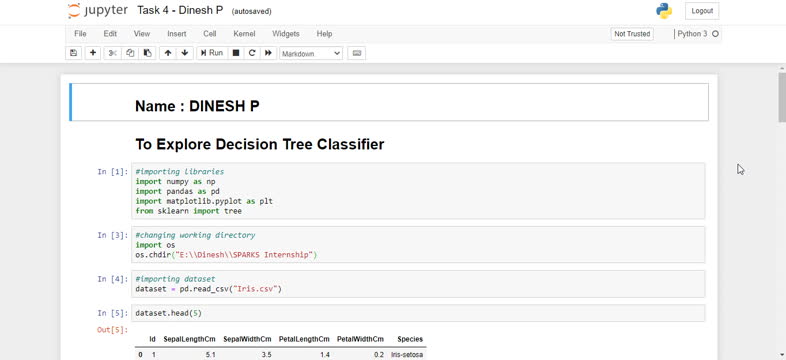The height and width of the screenshot is (360, 786).
Task: Paste cells below with the toolbar icon
Action: pyautogui.click(x=147, y=53)
